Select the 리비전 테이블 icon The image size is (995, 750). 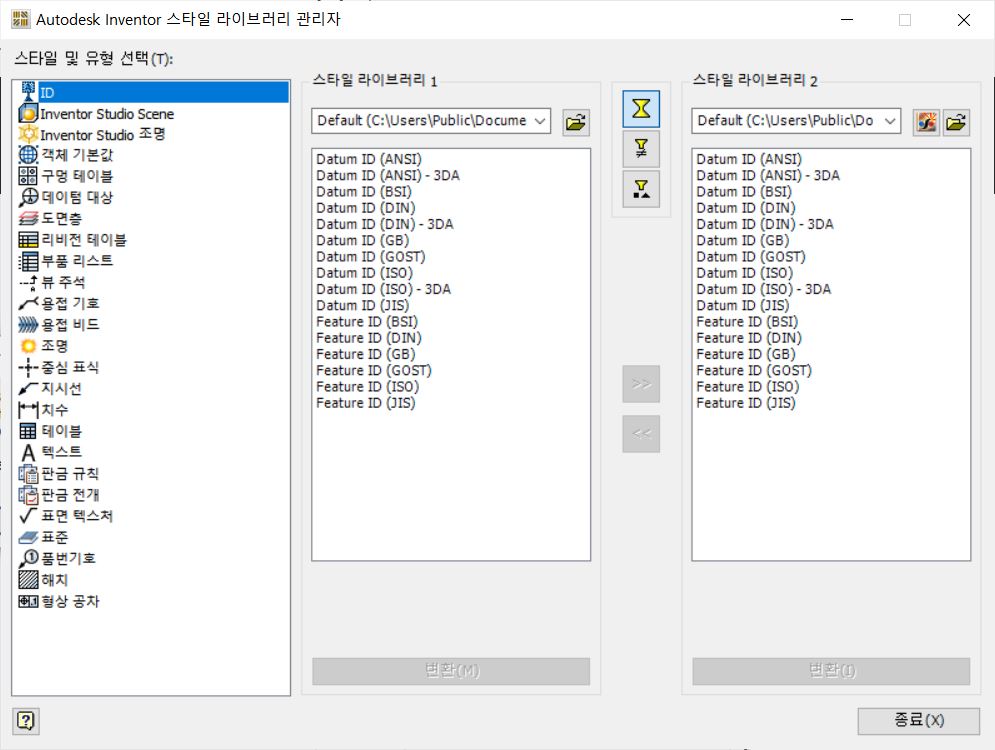[x=29, y=240]
